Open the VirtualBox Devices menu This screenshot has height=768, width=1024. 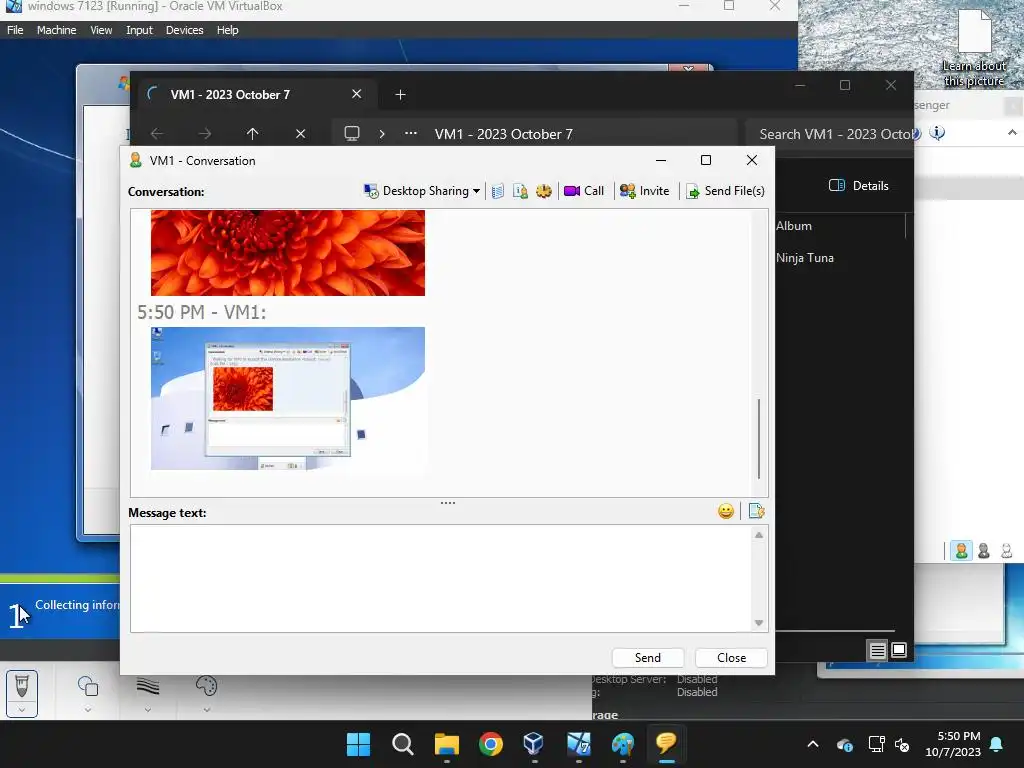(184, 30)
